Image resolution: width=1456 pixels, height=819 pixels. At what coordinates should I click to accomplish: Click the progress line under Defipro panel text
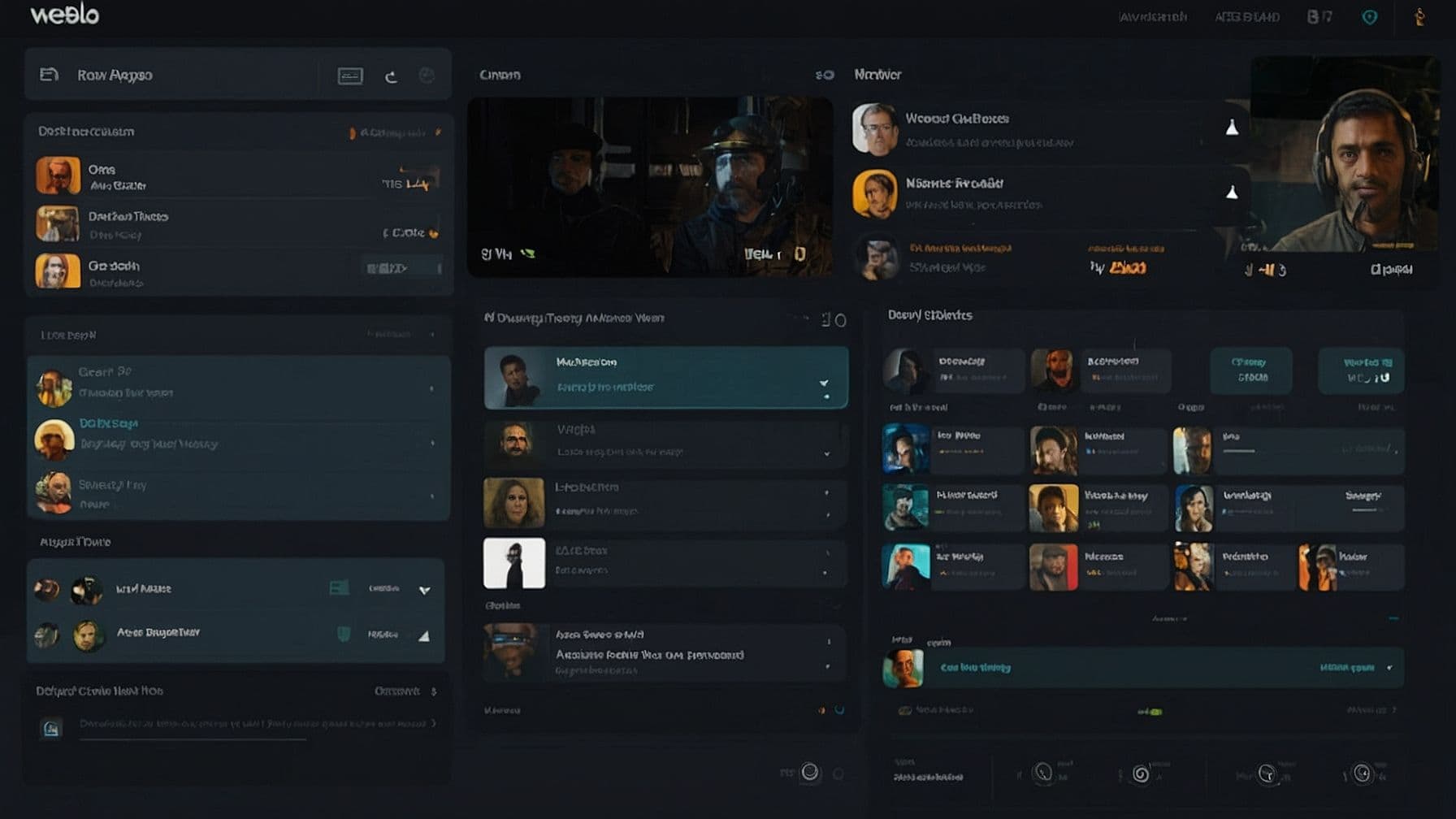click(x=193, y=739)
